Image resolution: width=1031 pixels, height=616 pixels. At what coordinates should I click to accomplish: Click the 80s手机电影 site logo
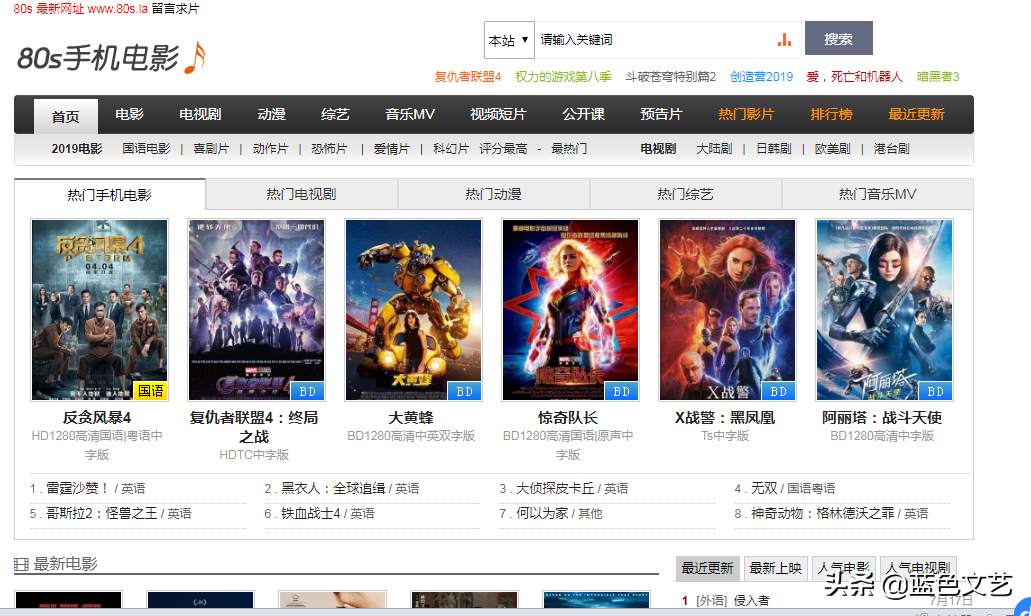(112, 58)
